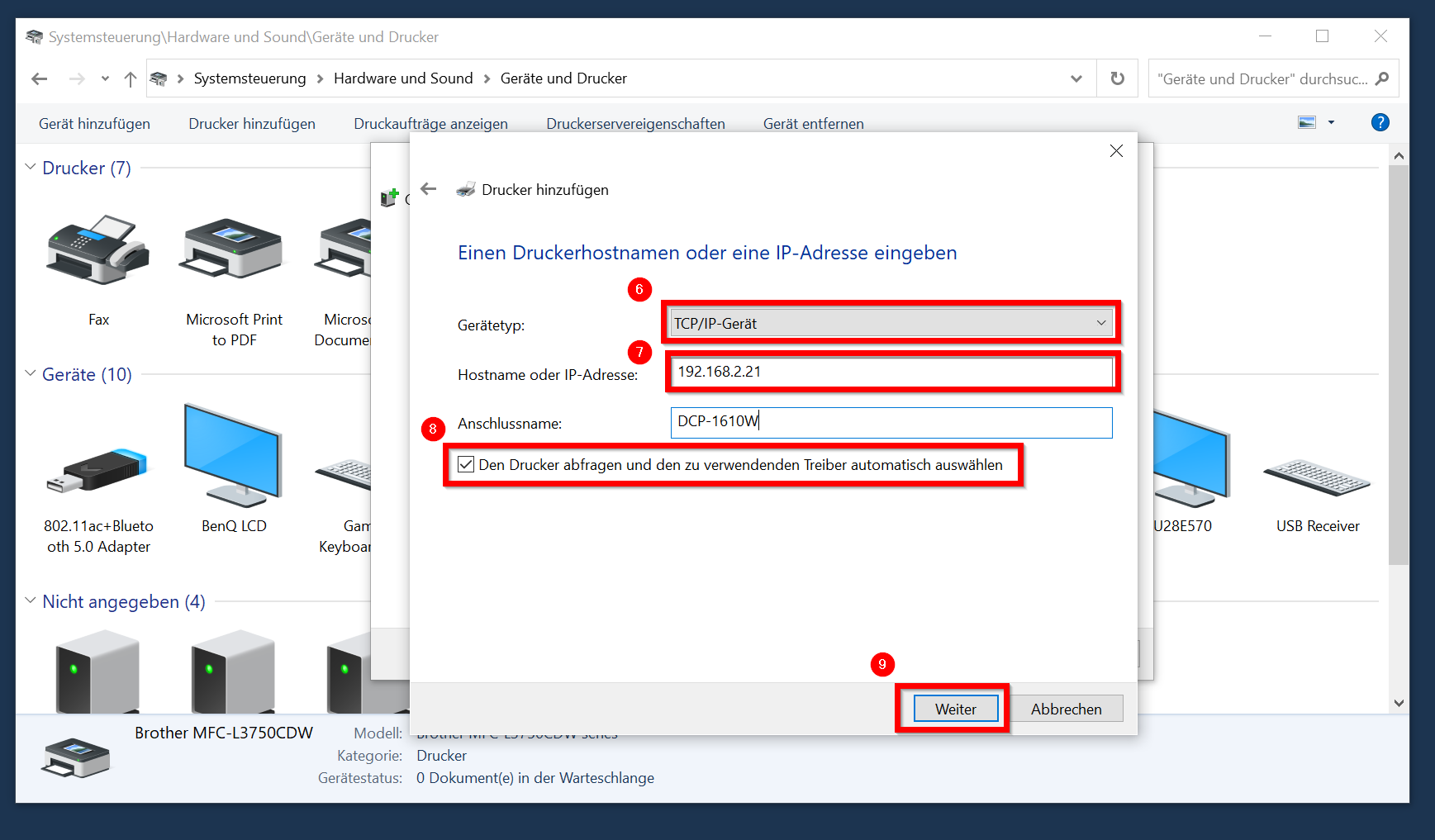
Task: Expand the address bar history dropdown
Action: click(x=1076, y=78)
